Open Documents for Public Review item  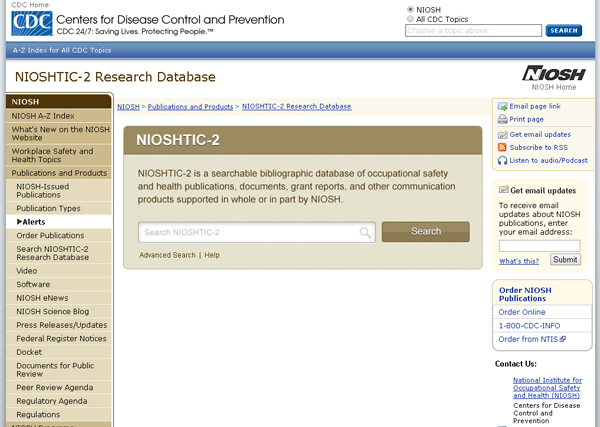59,370
